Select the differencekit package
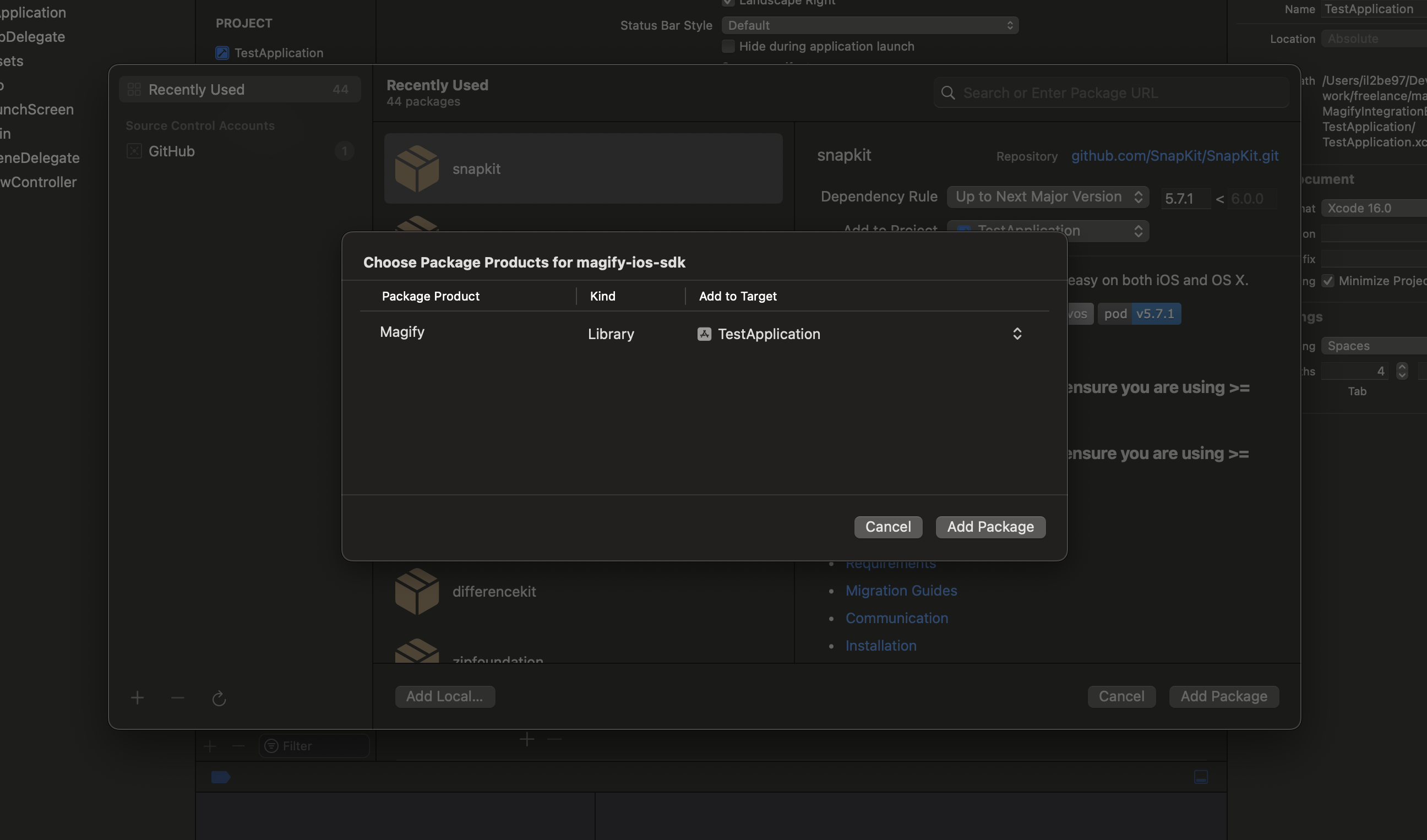1427x840 pixels. tap(583, 592)
